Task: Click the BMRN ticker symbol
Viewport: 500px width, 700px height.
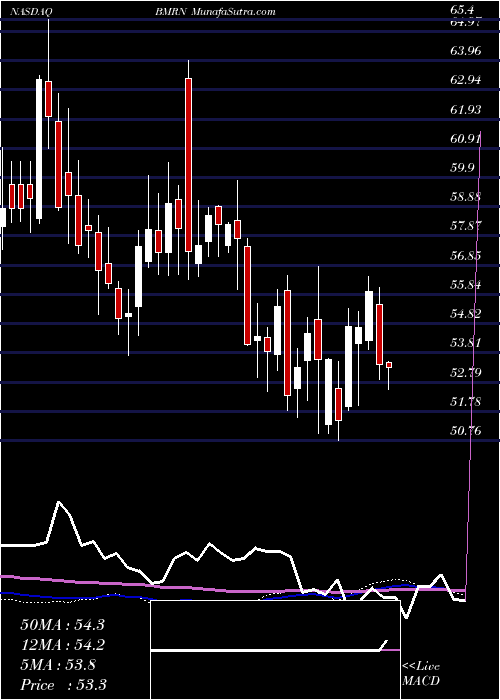Action: 171,12
